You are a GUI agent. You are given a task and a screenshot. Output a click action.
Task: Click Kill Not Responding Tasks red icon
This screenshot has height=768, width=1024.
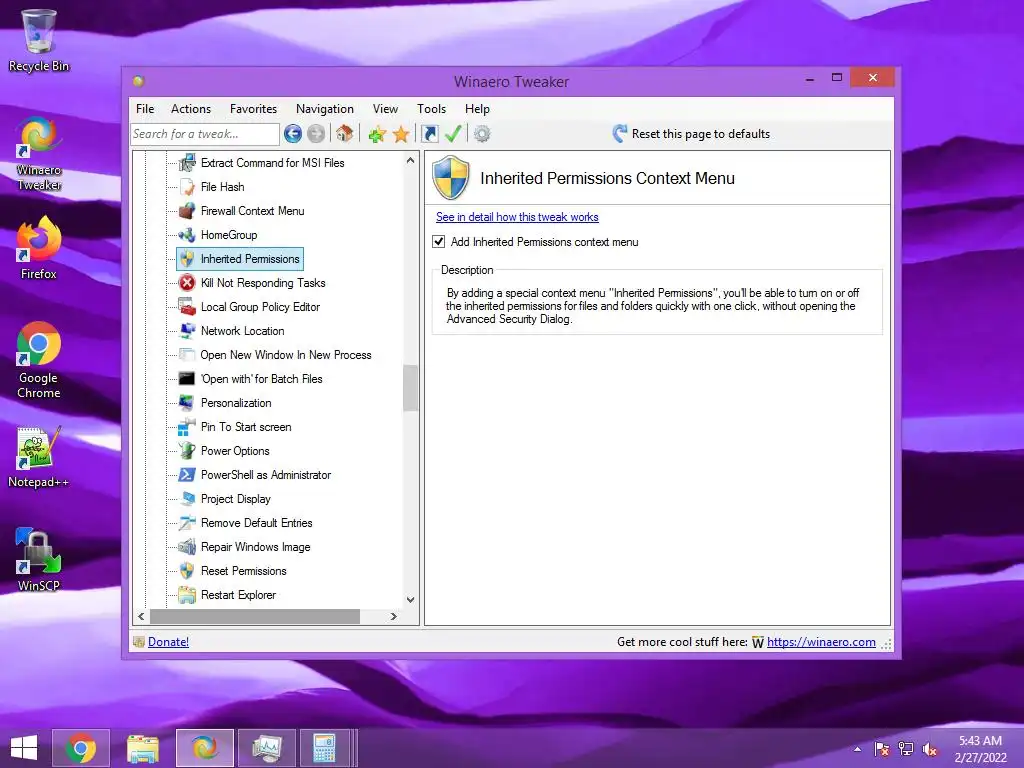click(187, 283)
